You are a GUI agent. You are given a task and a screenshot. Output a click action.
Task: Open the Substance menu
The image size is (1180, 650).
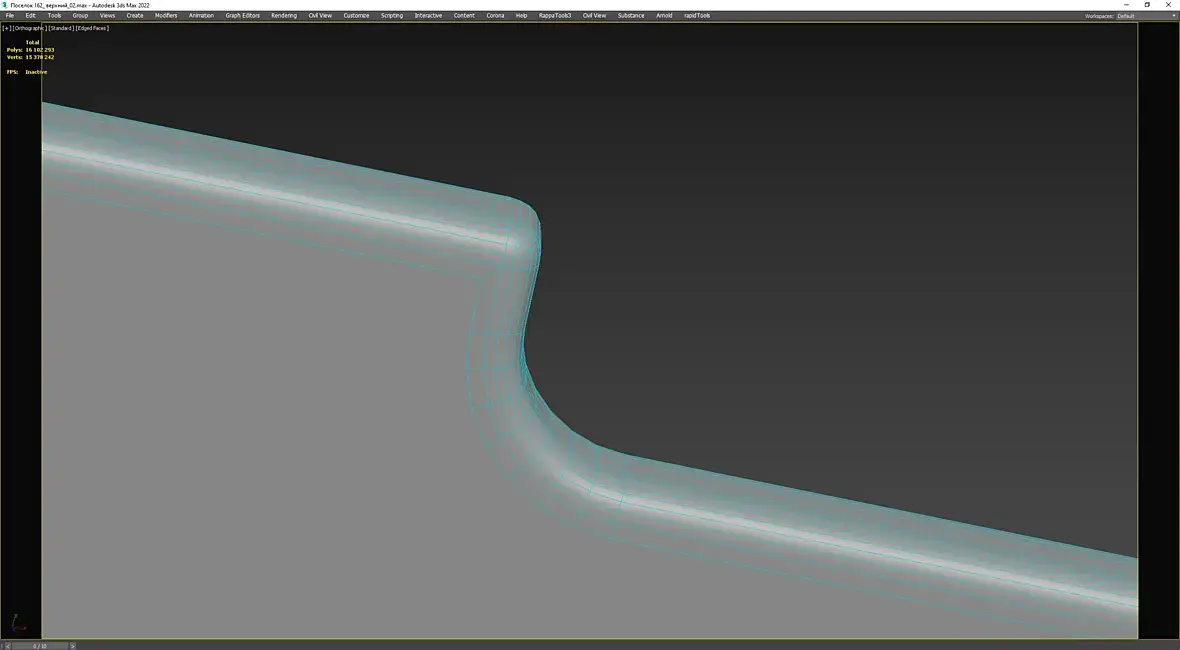point(631,15)
